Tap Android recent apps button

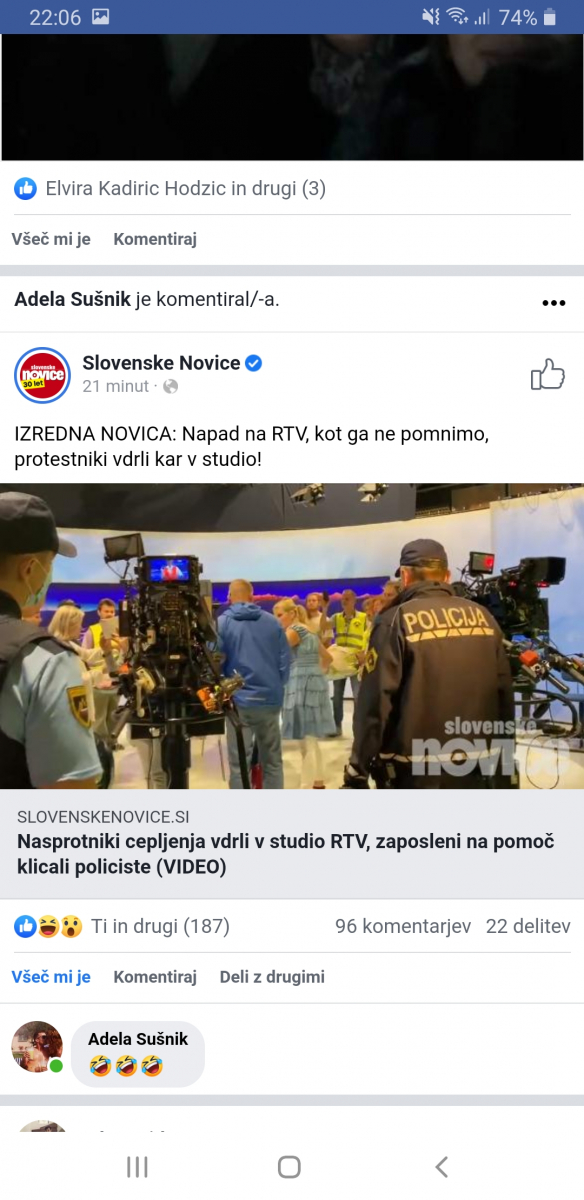pos(137,1166)
